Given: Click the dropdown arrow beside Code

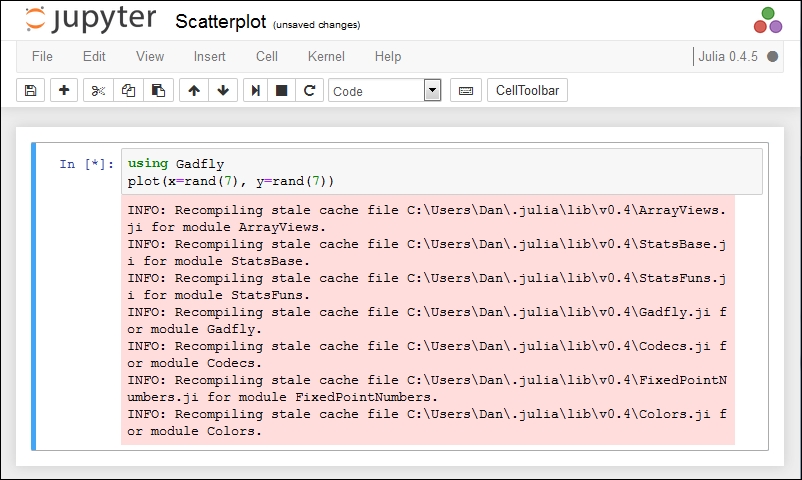Looking at the screenshot, I should tap(432, 91).
